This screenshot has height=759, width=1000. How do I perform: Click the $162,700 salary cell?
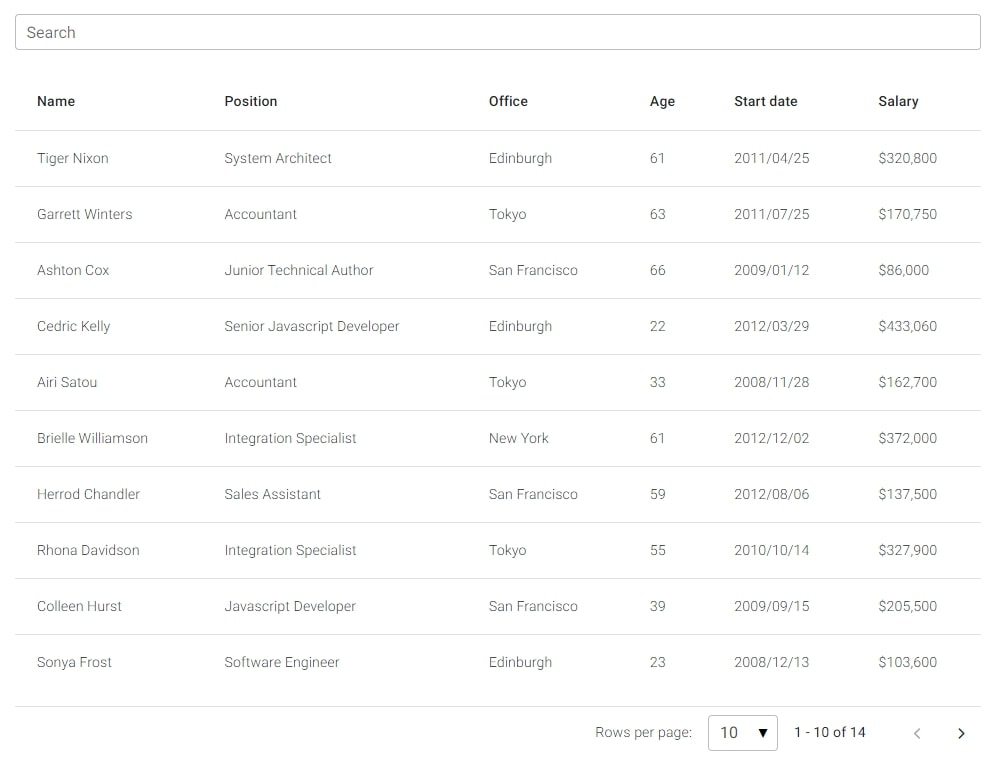[x=908, y=383]
